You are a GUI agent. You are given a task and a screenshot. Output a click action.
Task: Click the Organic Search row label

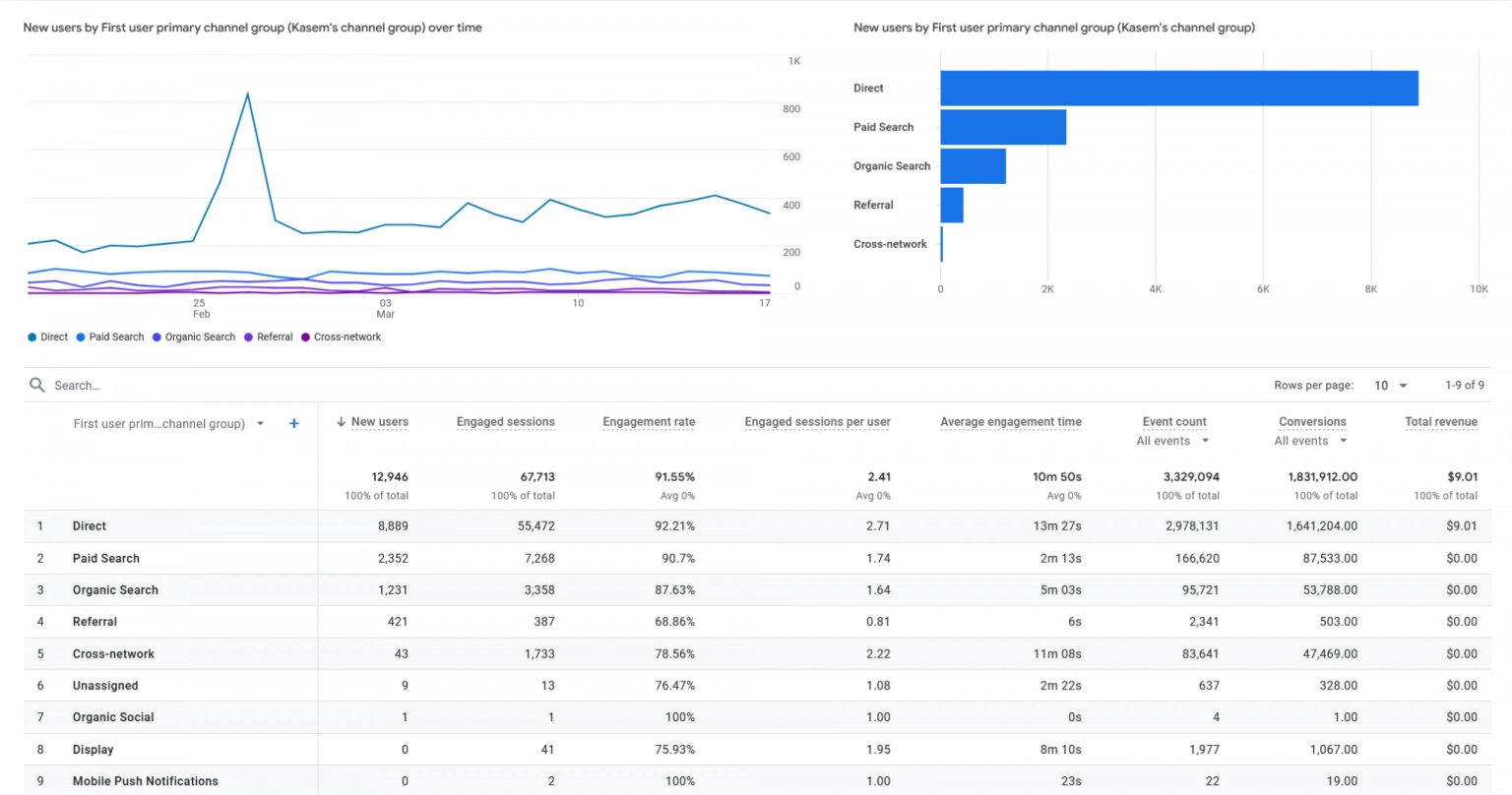click(x=114, y=589)
